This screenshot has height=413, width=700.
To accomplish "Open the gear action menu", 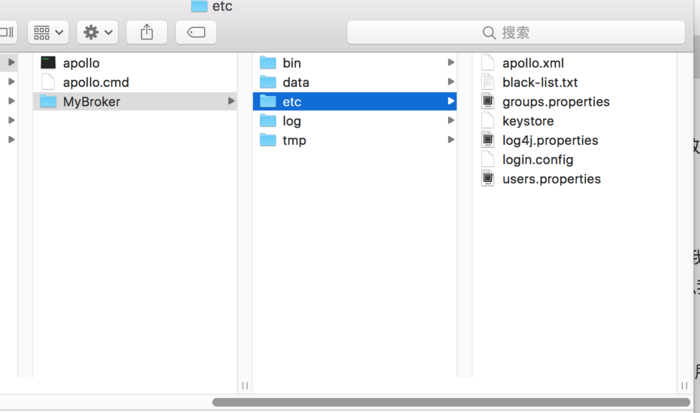I will [97, 32].
